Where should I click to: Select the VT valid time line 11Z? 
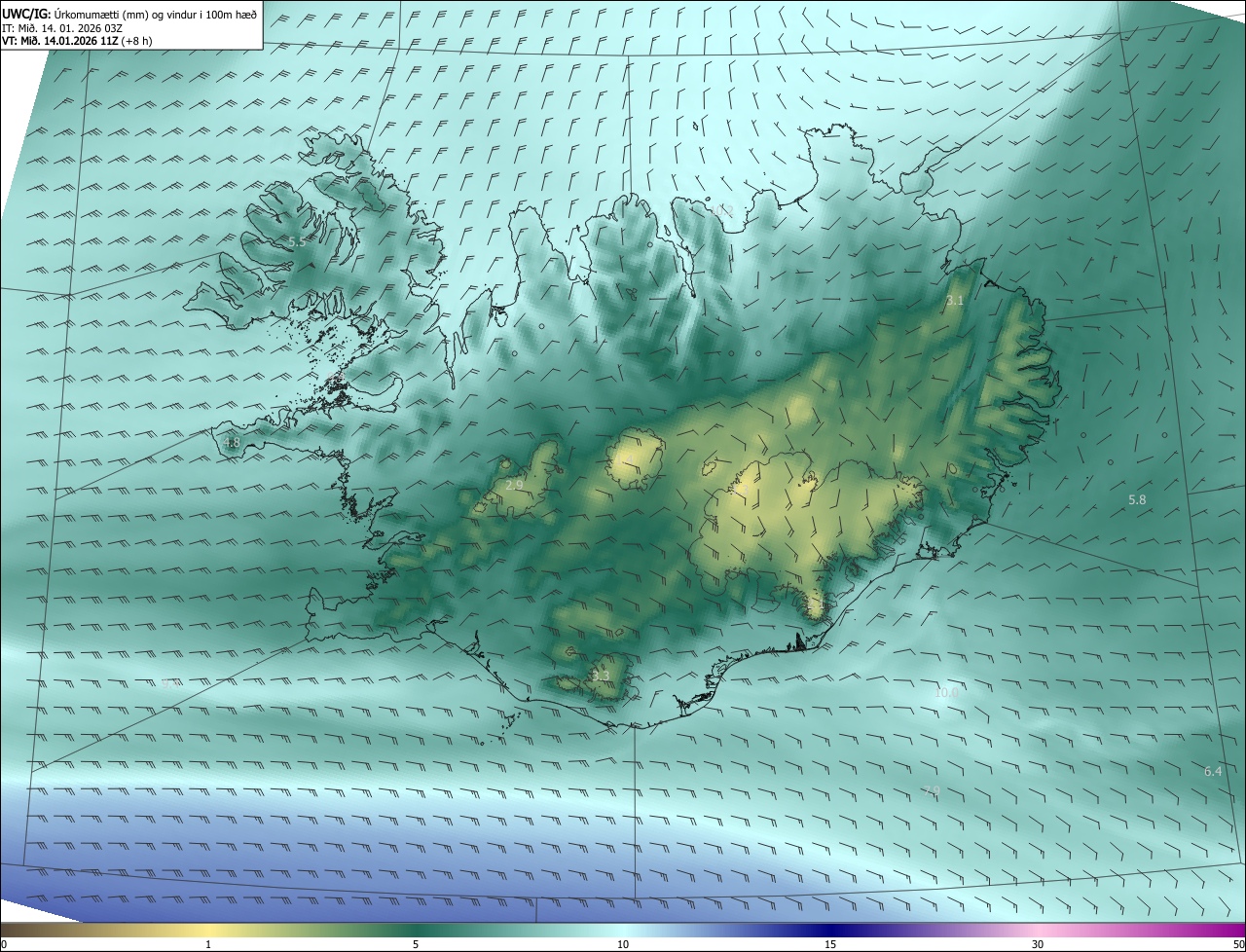pos(77,41)
